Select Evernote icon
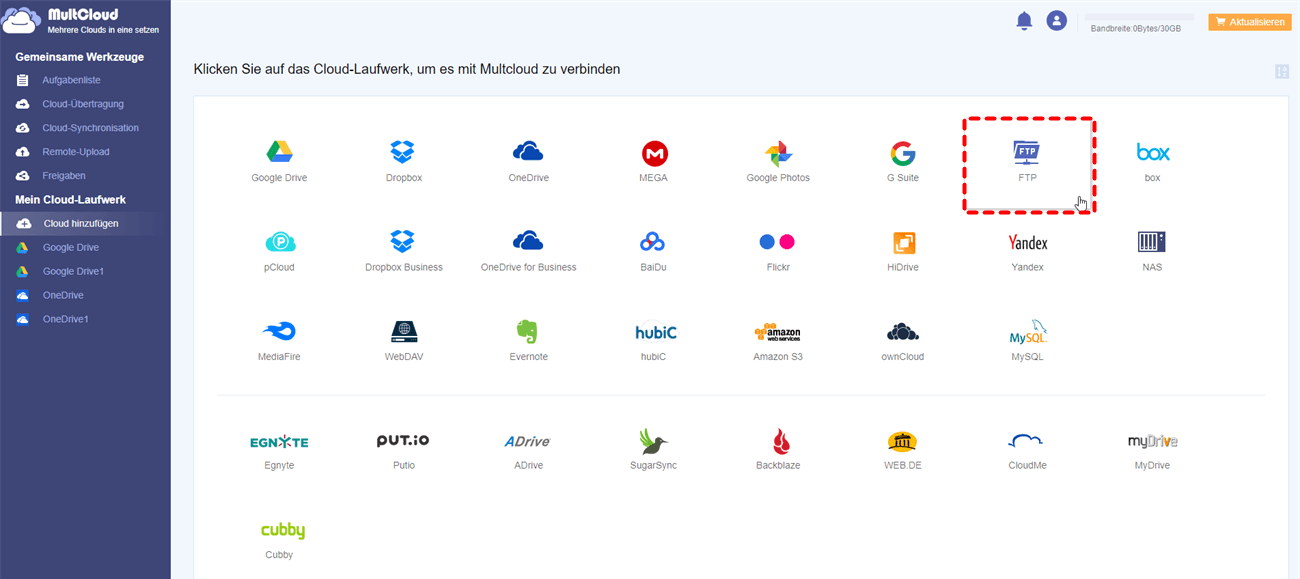The height and width of the screenshot is (579, 1300). click(528, 332)
